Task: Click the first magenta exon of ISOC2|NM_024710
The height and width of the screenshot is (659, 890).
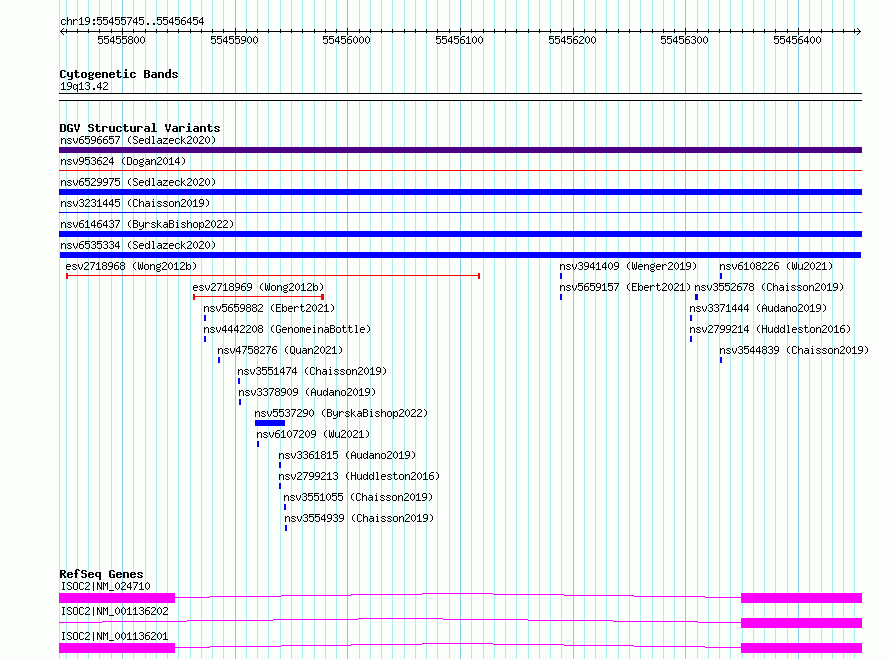Action: point(117,598)
